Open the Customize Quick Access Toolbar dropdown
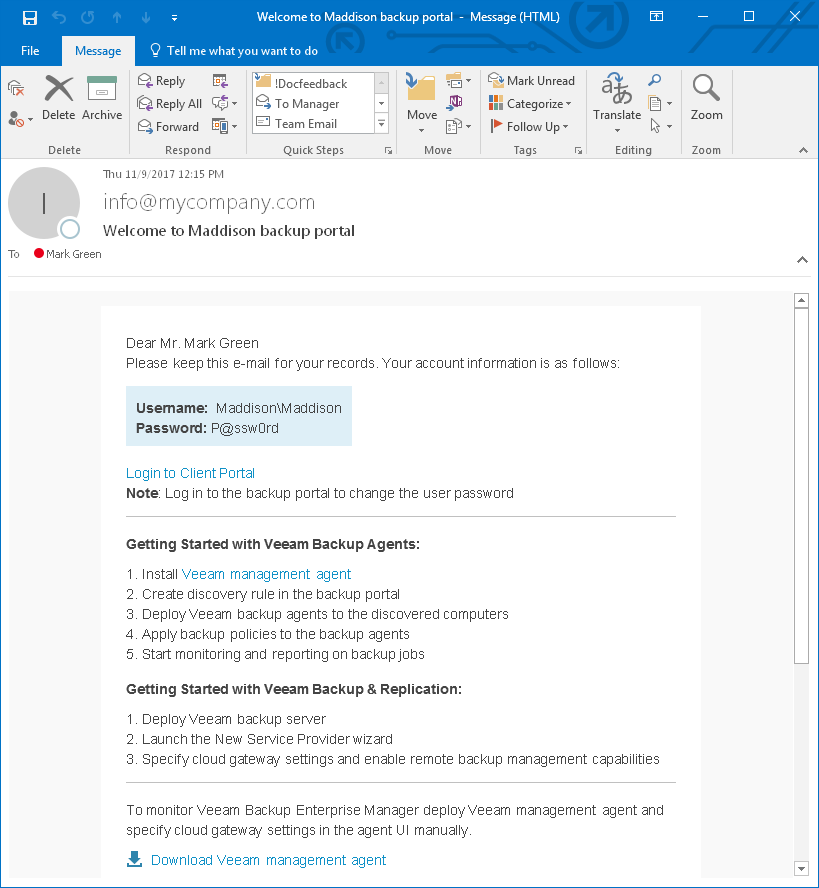819x888 pixels. 174,18
